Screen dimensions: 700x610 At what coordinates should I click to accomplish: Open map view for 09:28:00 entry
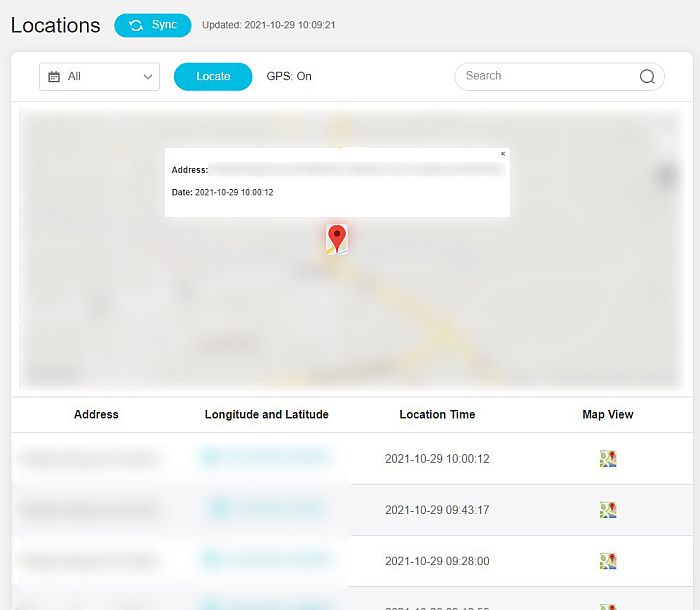tap(608, 561)
